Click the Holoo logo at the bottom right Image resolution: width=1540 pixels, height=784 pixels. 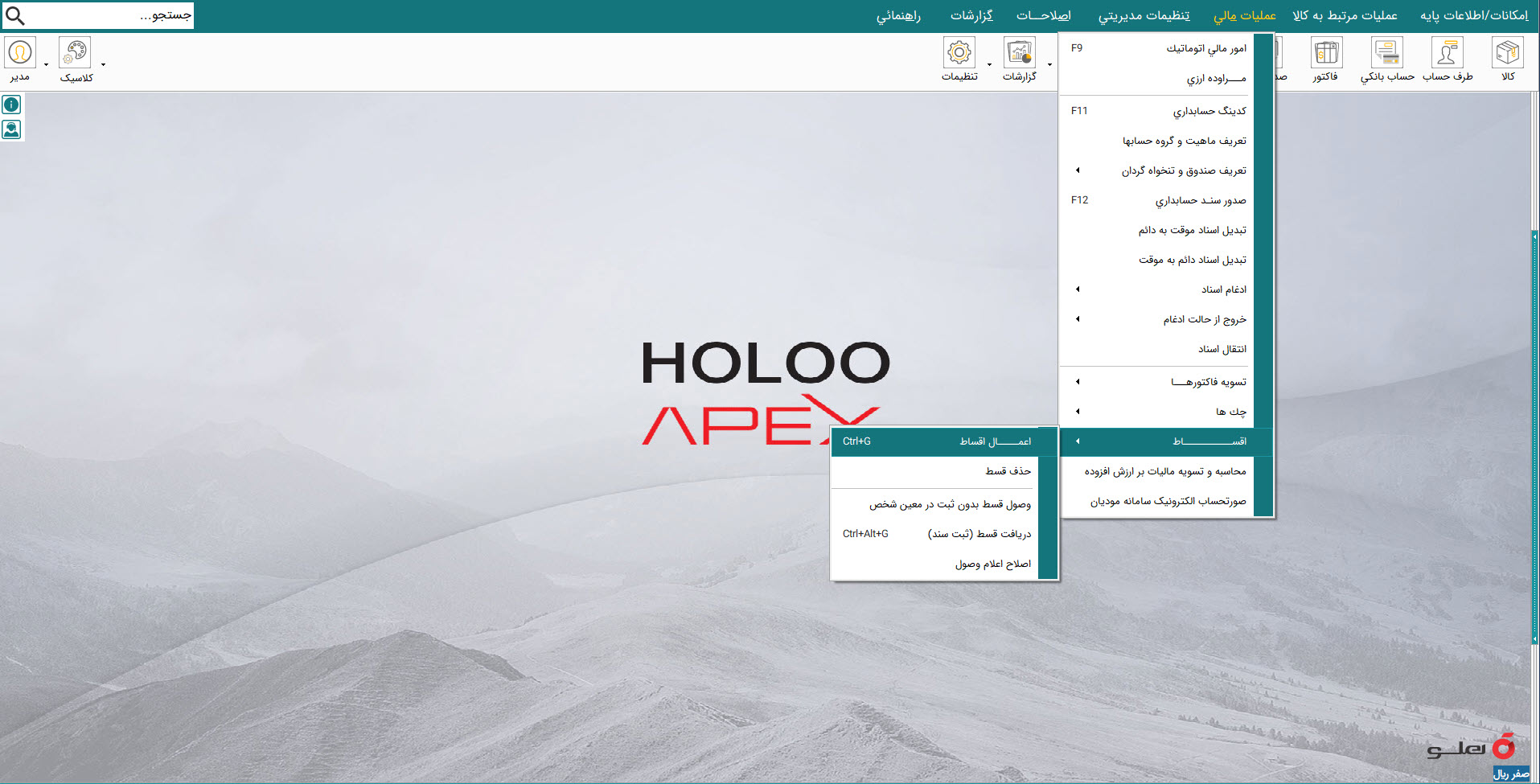coord(1471,747)
